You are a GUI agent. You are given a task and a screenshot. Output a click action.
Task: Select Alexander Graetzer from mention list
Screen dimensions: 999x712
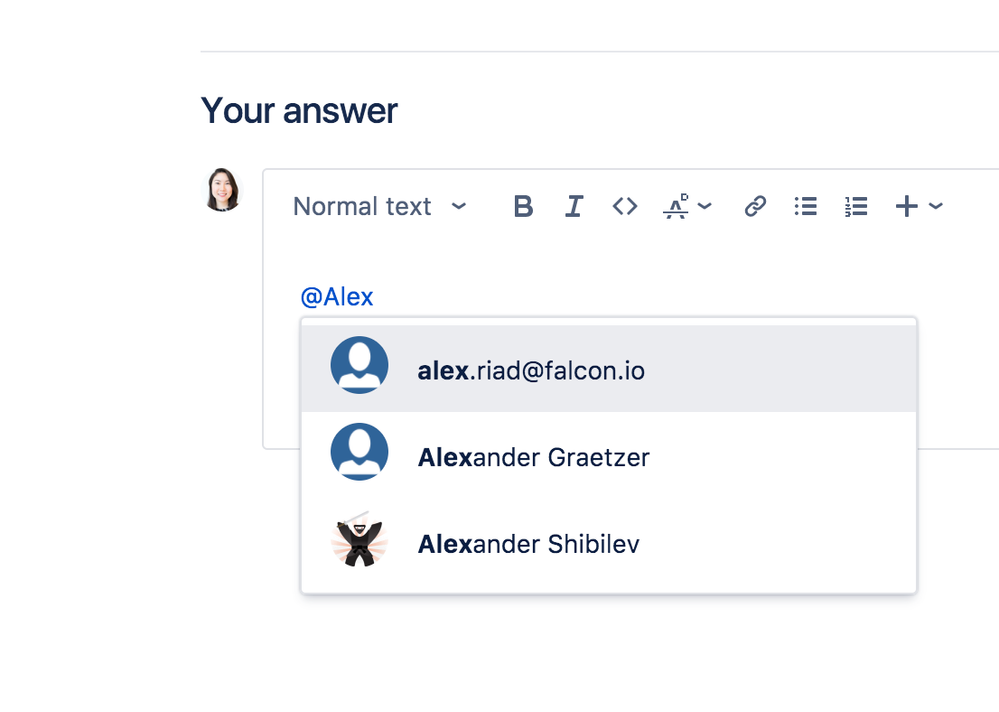(x=608, y=455)
